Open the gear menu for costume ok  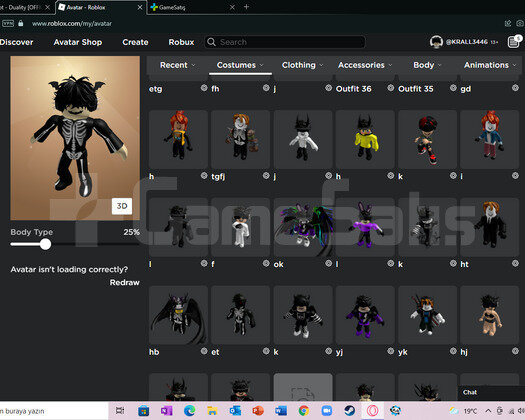pos(328,264)
